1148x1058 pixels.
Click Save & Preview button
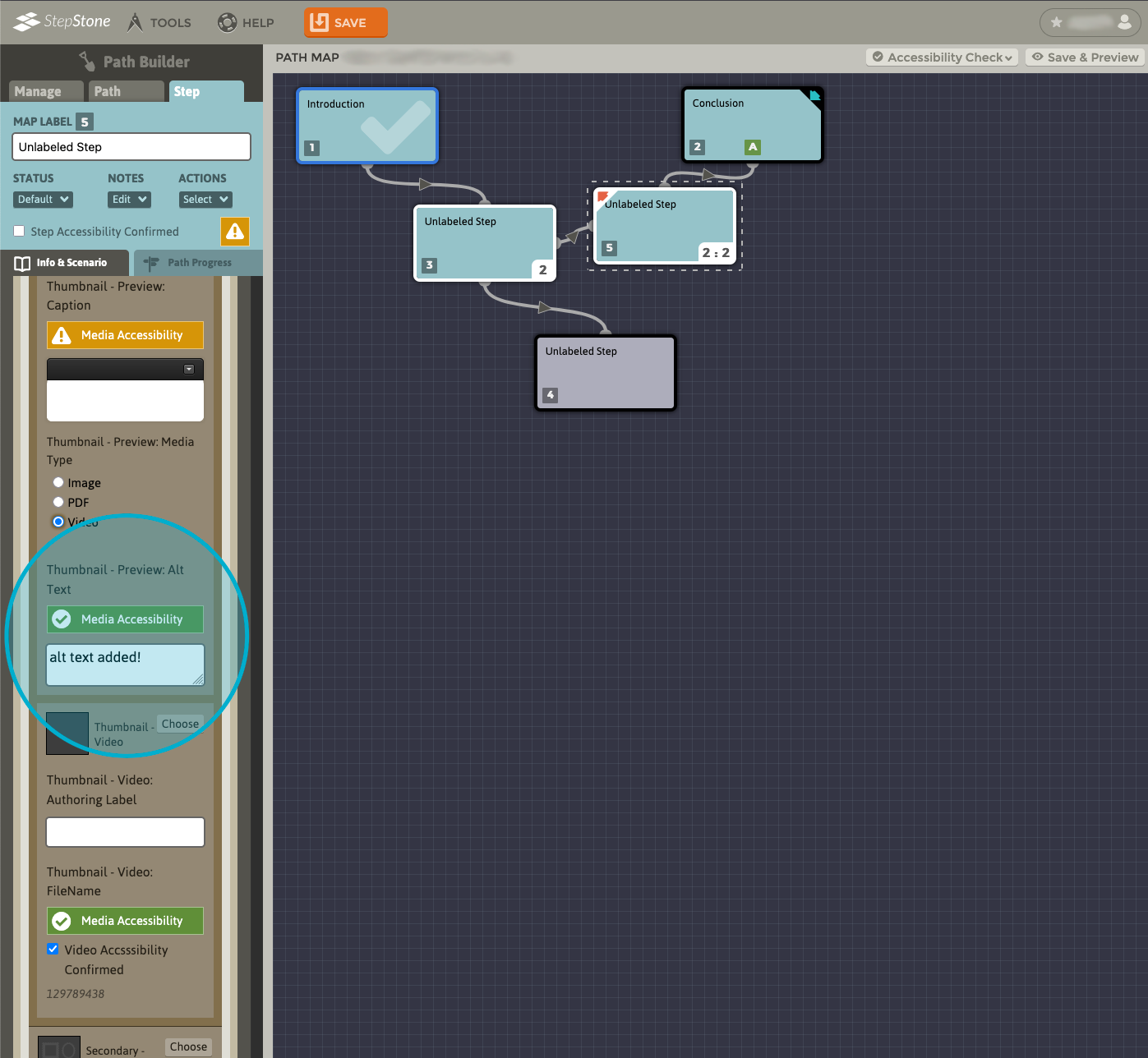click(1085, 57)
